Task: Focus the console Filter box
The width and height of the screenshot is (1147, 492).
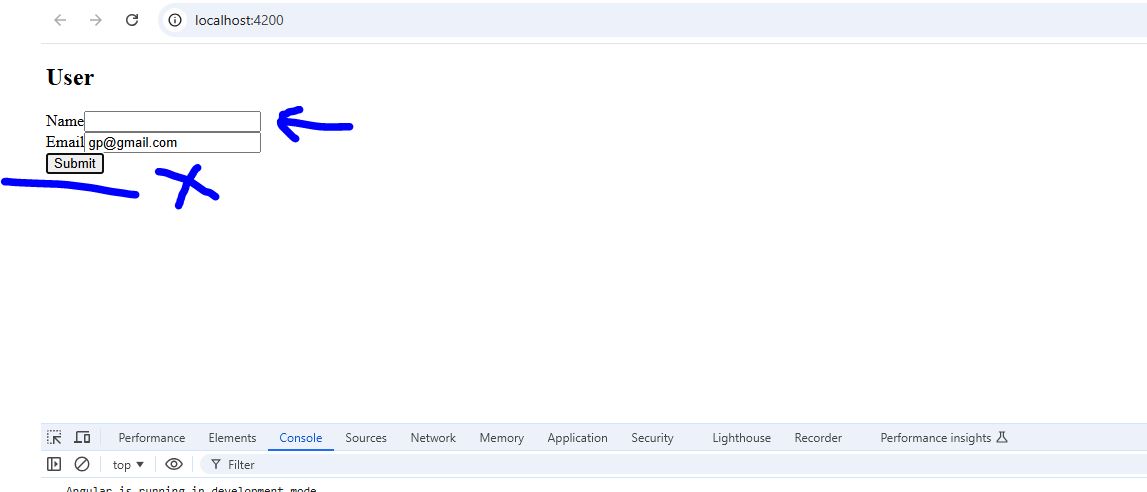Action: tap(673, 465)
